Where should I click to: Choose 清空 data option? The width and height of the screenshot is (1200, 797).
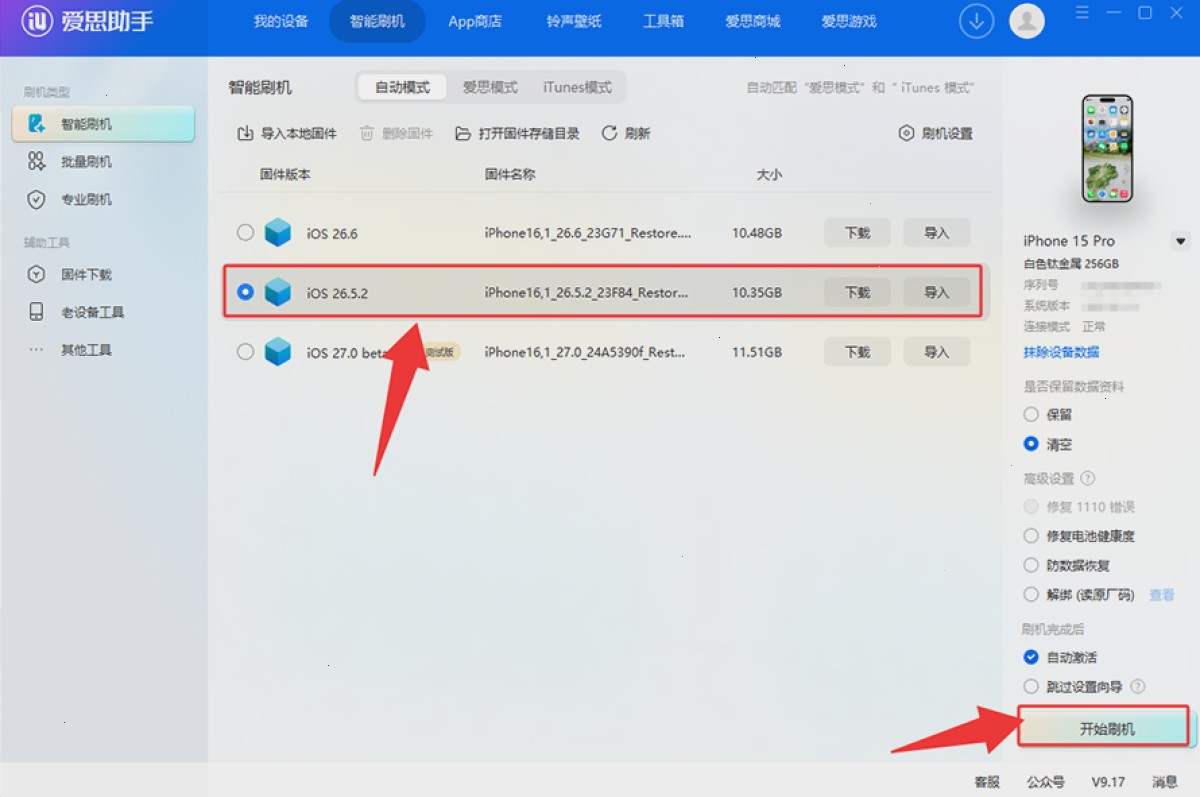coord(1031,444)
